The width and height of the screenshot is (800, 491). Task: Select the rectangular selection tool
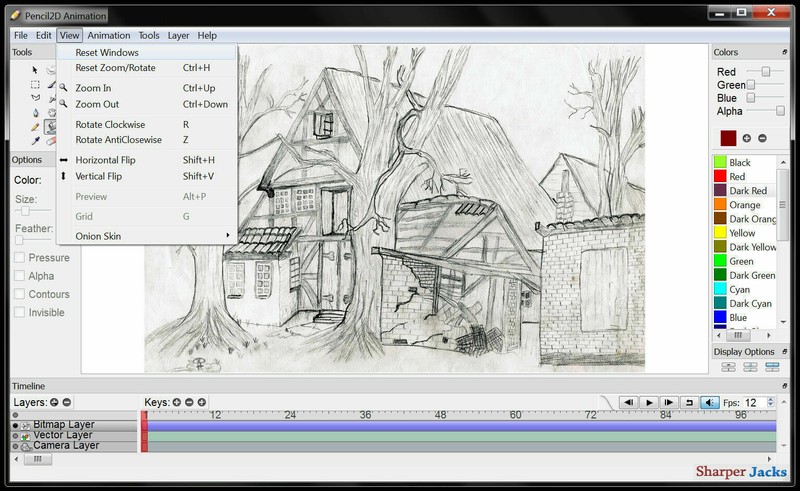tap(35, 84)
